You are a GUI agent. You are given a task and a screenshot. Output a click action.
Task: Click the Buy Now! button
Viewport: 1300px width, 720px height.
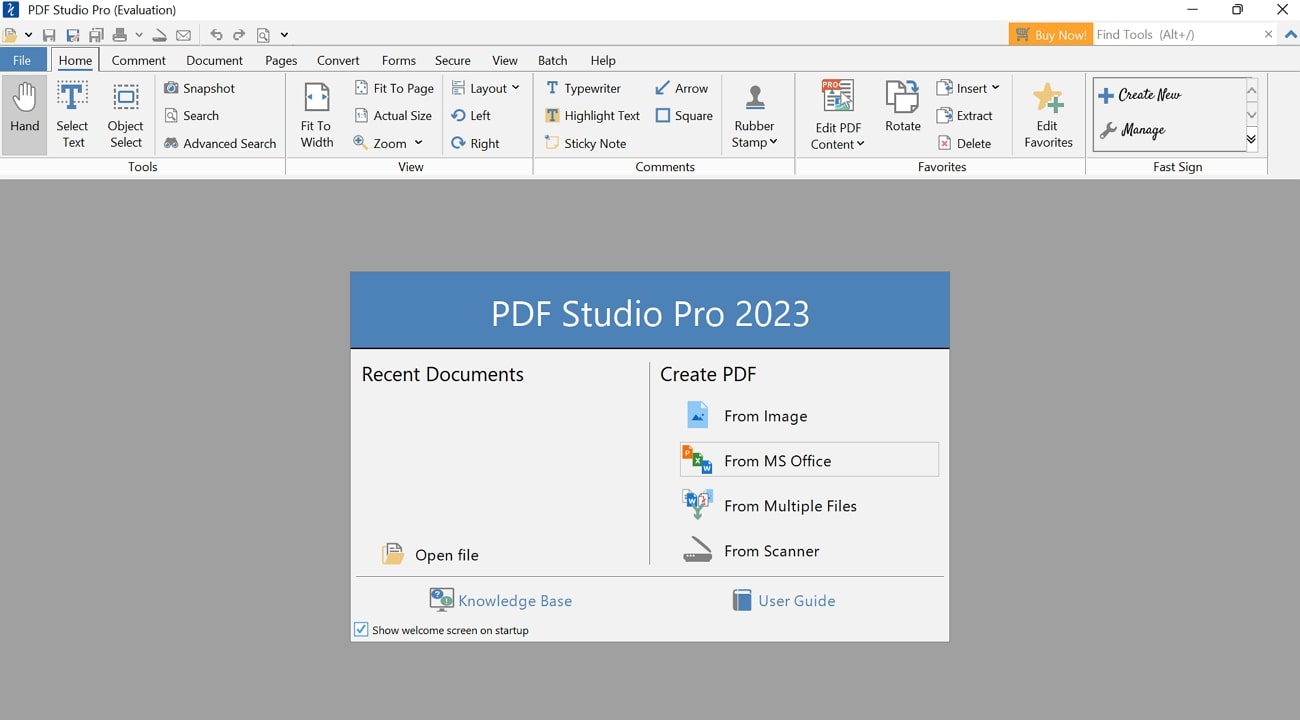[x=1050, y=34]
